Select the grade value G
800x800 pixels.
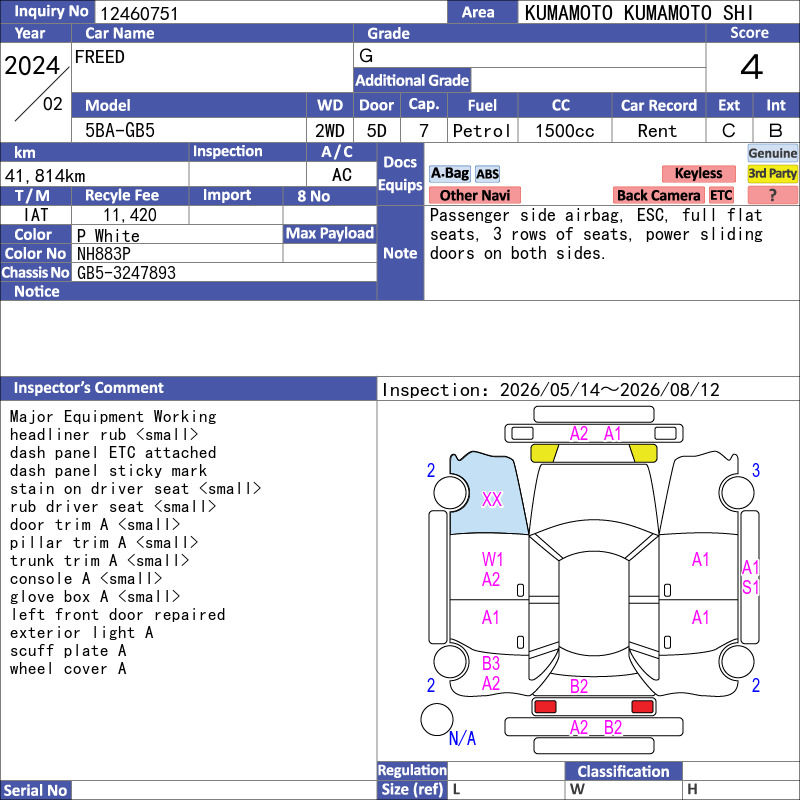tap(366, 56)
